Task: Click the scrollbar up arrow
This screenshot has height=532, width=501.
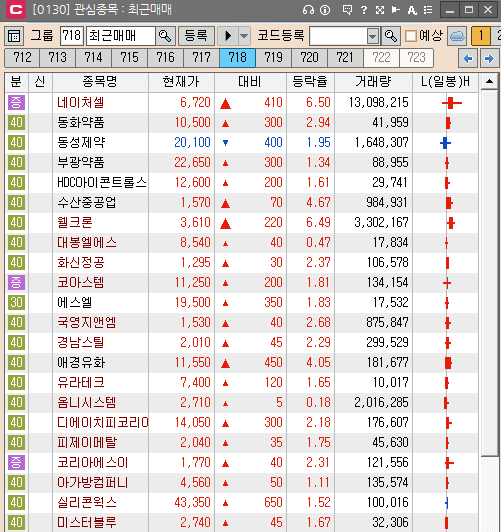Action: click(489, 81)
